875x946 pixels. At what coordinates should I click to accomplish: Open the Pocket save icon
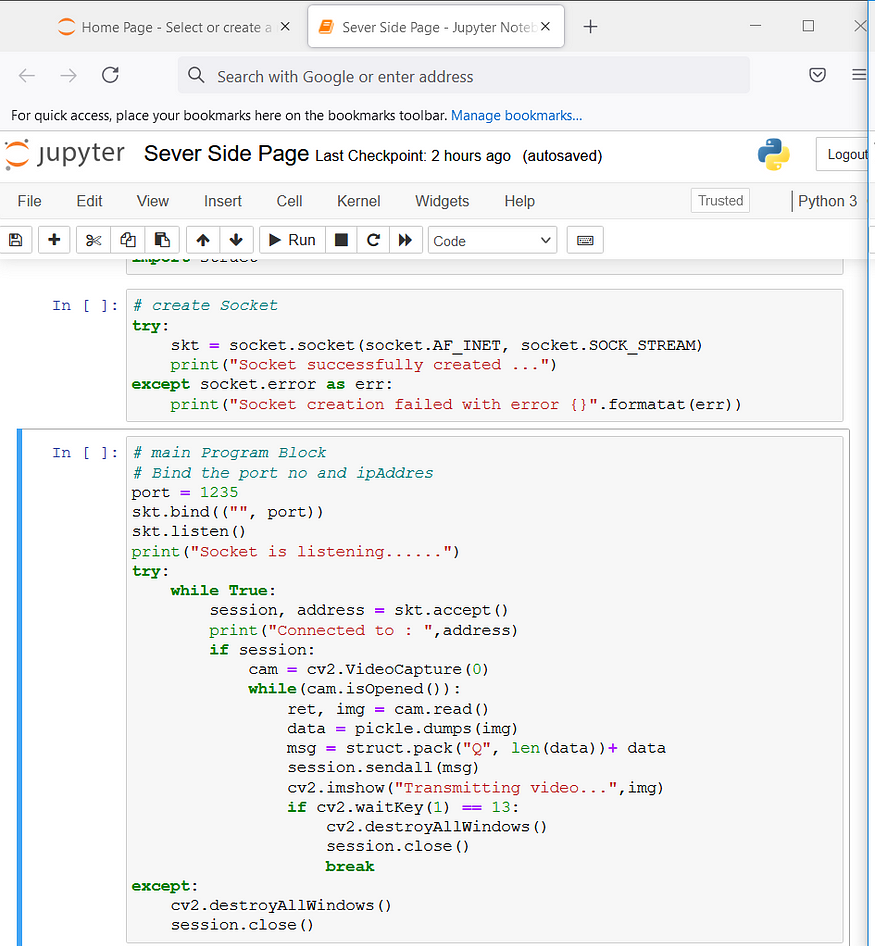pyautogui.click(x=817, y=75)
